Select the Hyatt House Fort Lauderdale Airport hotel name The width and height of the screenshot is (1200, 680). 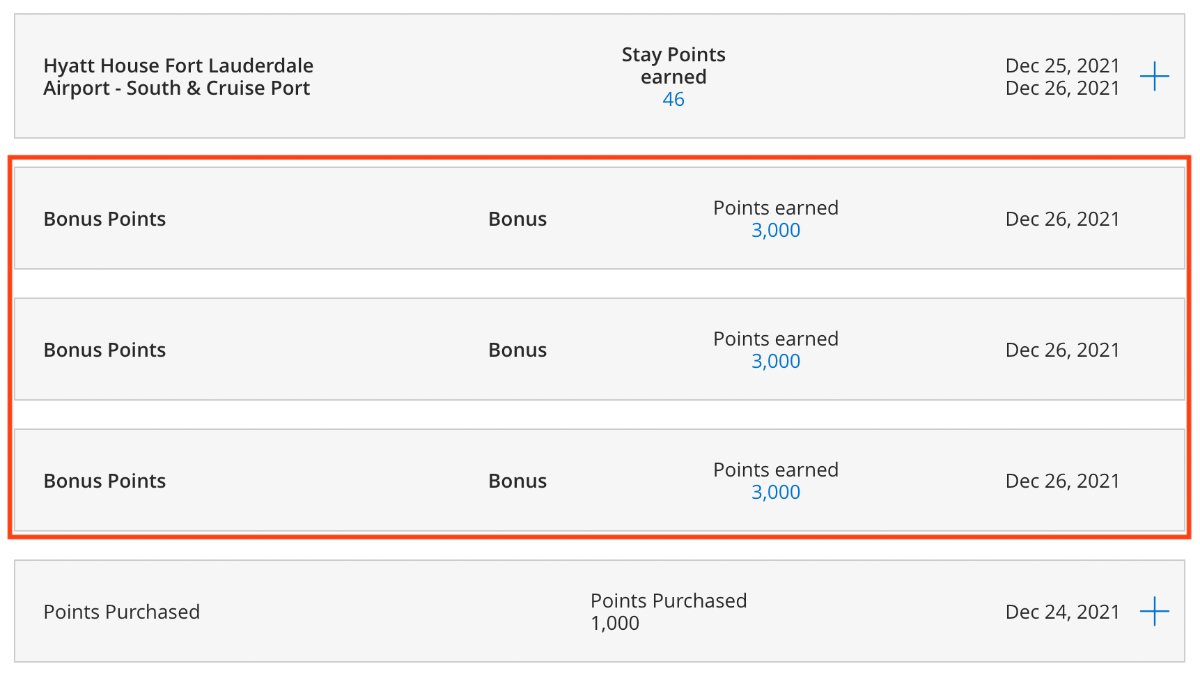pyautogui.click(x=178, y=77)
